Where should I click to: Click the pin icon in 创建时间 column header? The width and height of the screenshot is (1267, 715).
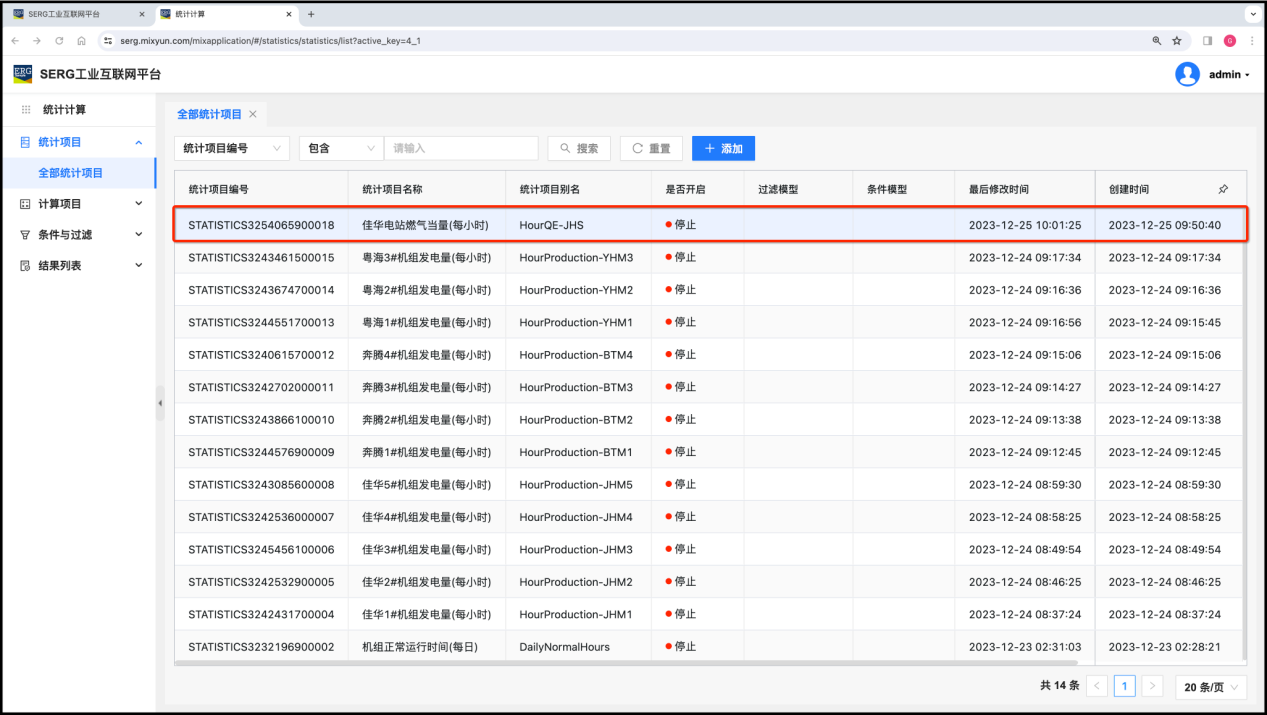[x=1223, y=189]
